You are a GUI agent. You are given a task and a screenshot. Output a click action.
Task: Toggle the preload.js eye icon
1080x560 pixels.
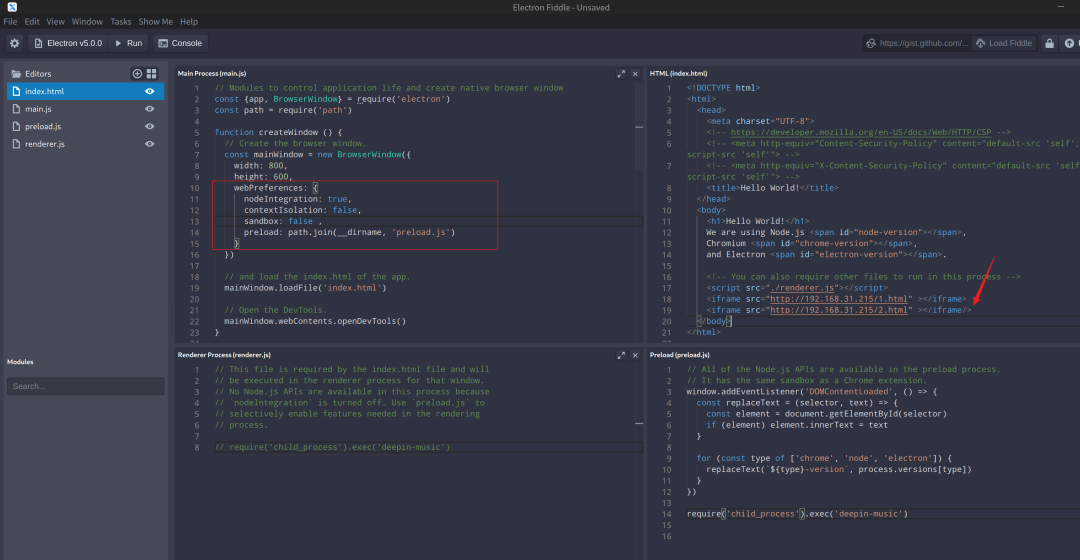click(x=150, y=126)
